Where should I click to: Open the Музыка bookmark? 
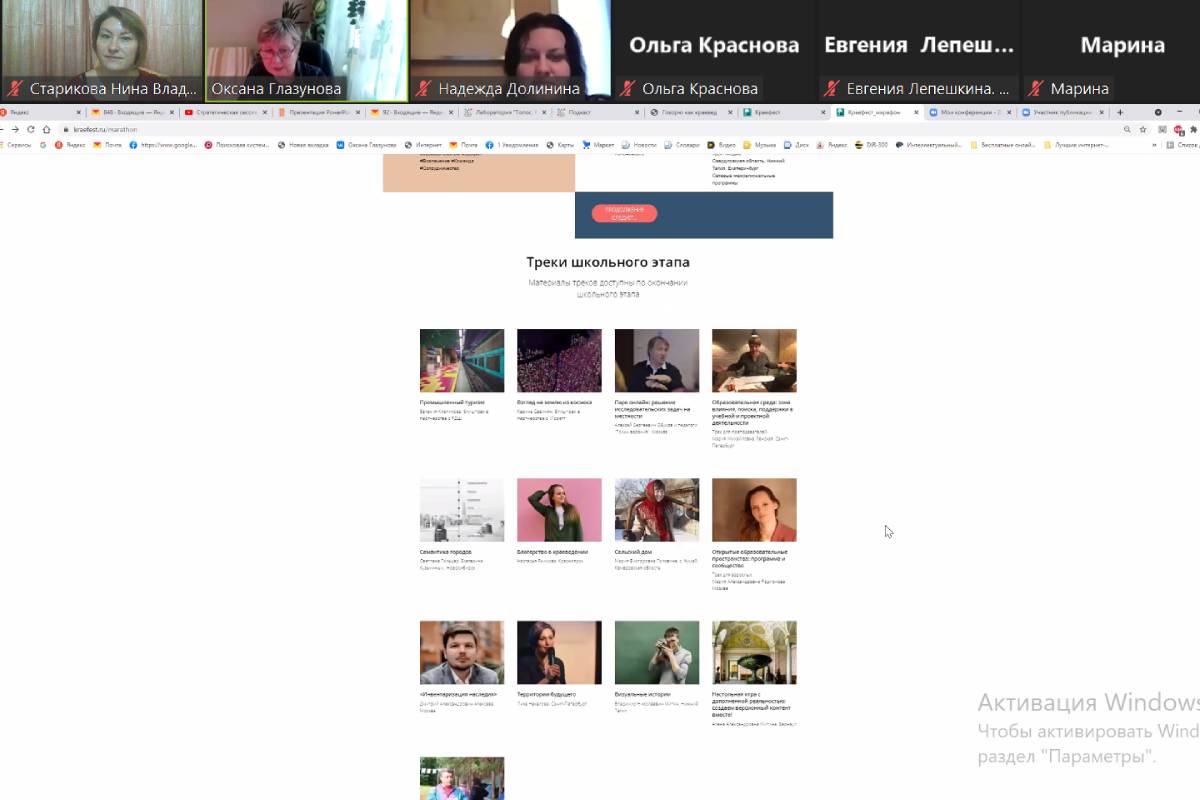[760, 145]
